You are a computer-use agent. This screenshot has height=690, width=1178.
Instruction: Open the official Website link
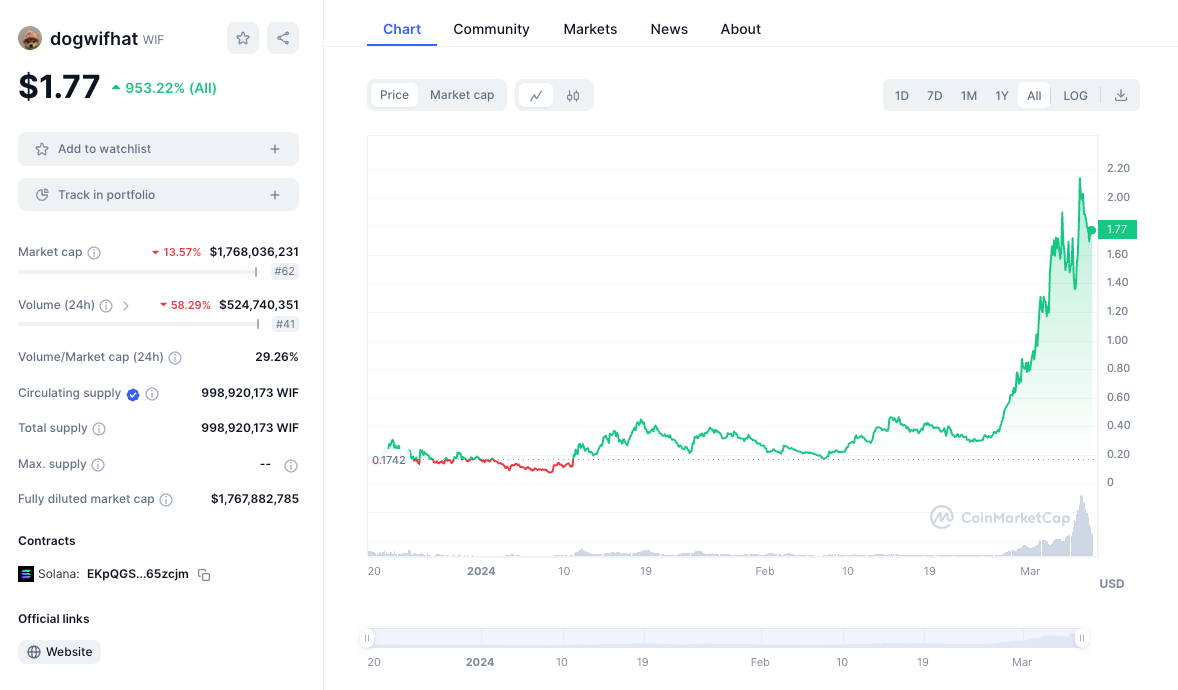[59, 652]
